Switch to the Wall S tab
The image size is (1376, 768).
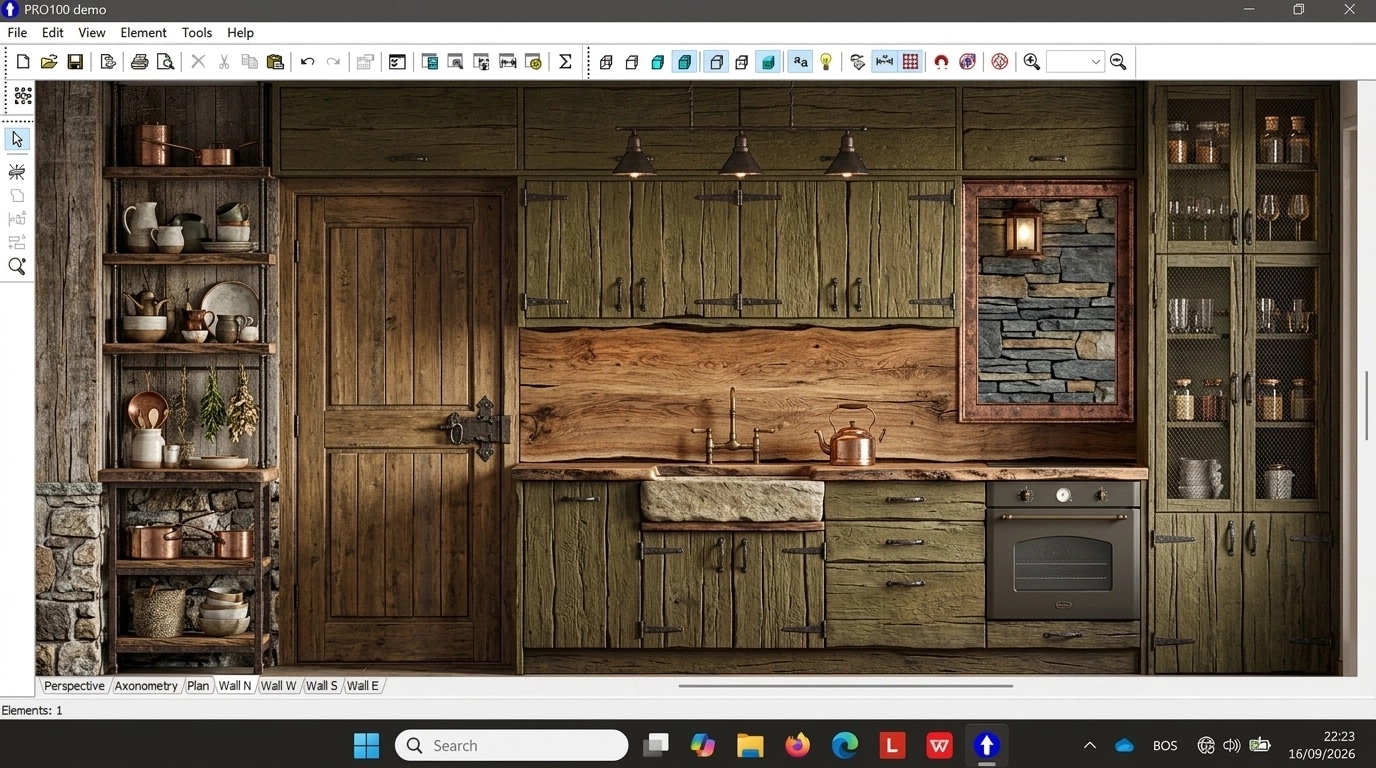coord(322,686)
